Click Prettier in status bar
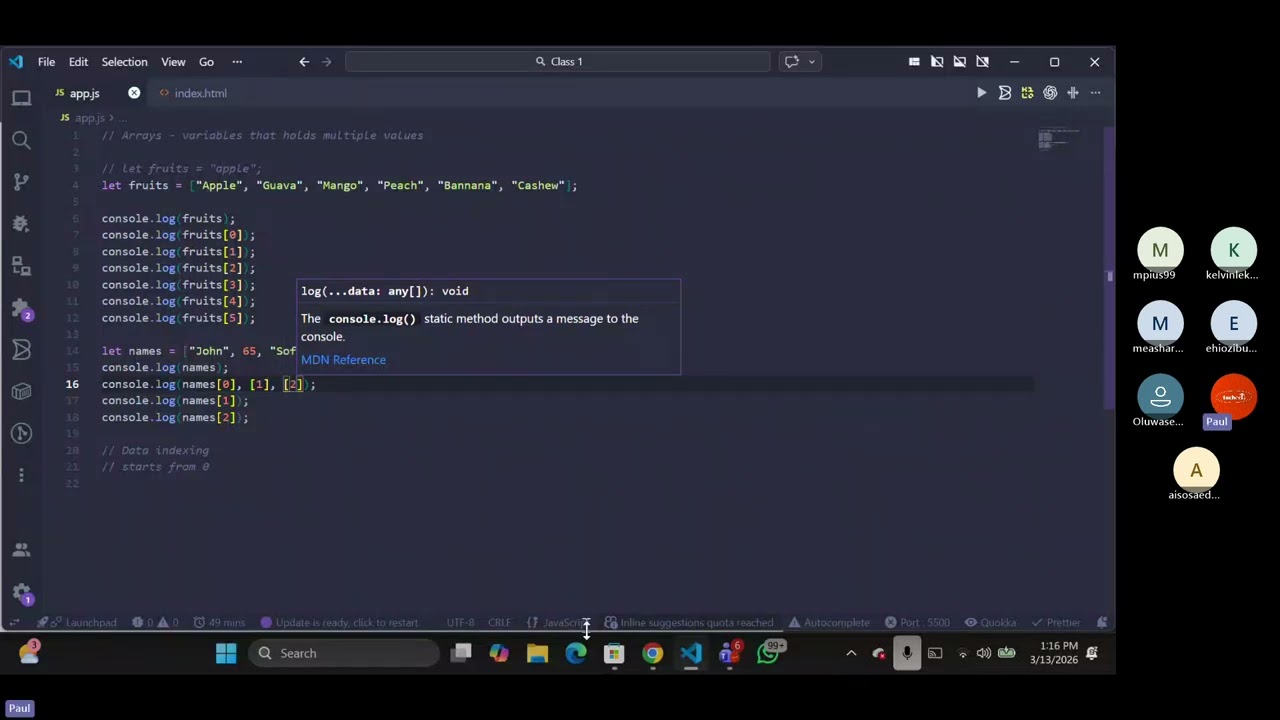This screenshot has height=720, width=1280. (x=1054, y=623)
